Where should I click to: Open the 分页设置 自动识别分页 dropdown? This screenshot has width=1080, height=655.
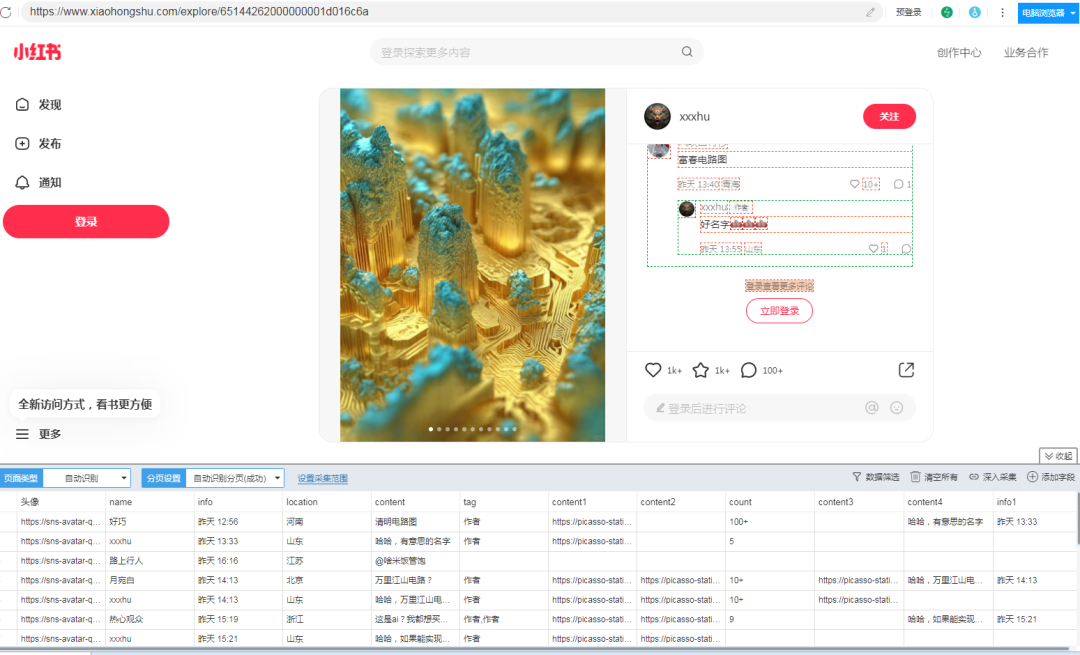(x=235, y=478)
